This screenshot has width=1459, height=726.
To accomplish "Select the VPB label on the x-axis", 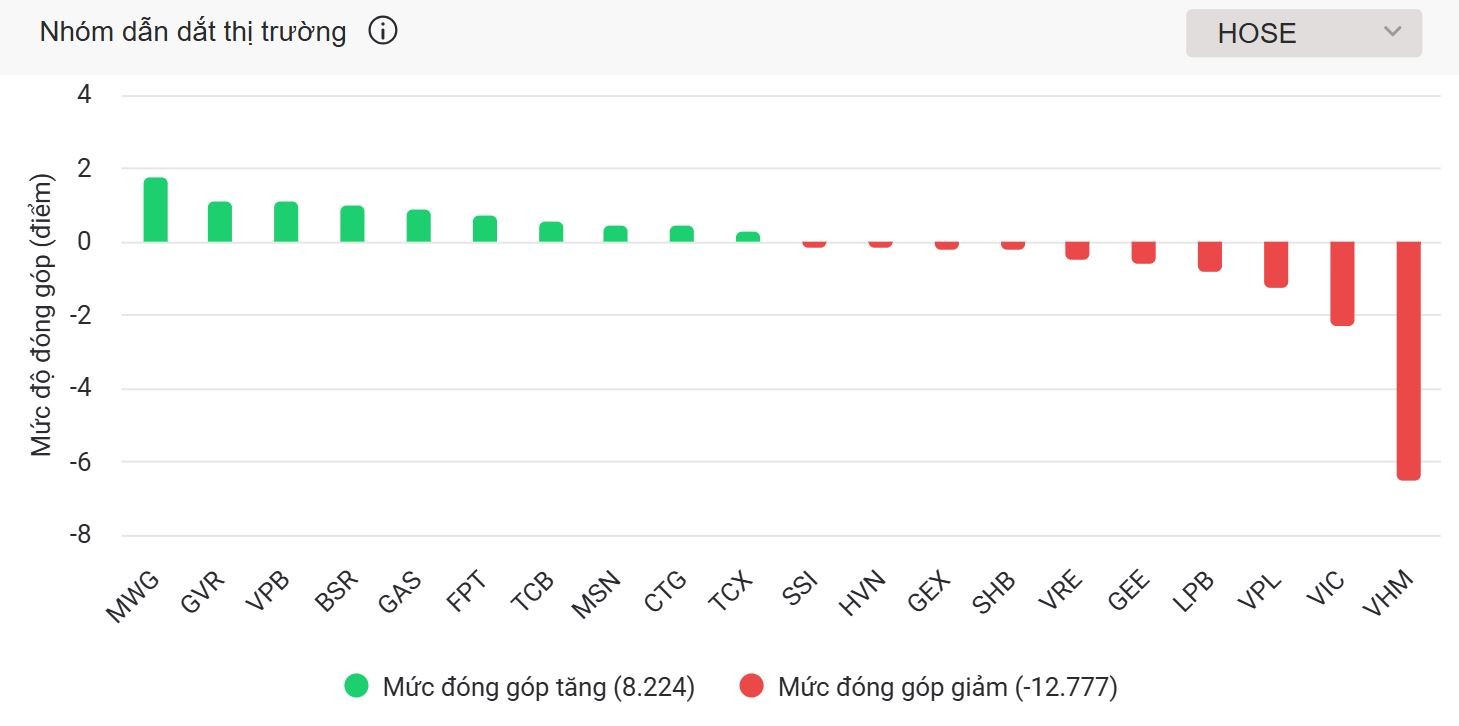I will tap(268, 588).
